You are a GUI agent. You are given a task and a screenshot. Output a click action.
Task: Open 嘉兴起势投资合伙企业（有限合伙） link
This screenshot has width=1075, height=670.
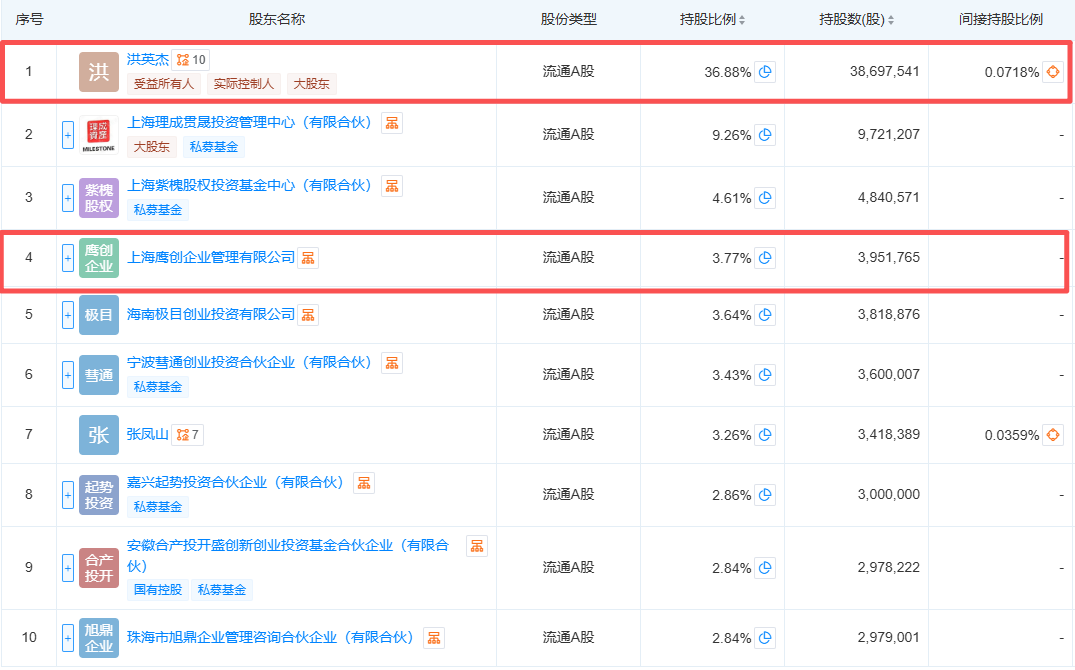[236, 483]
